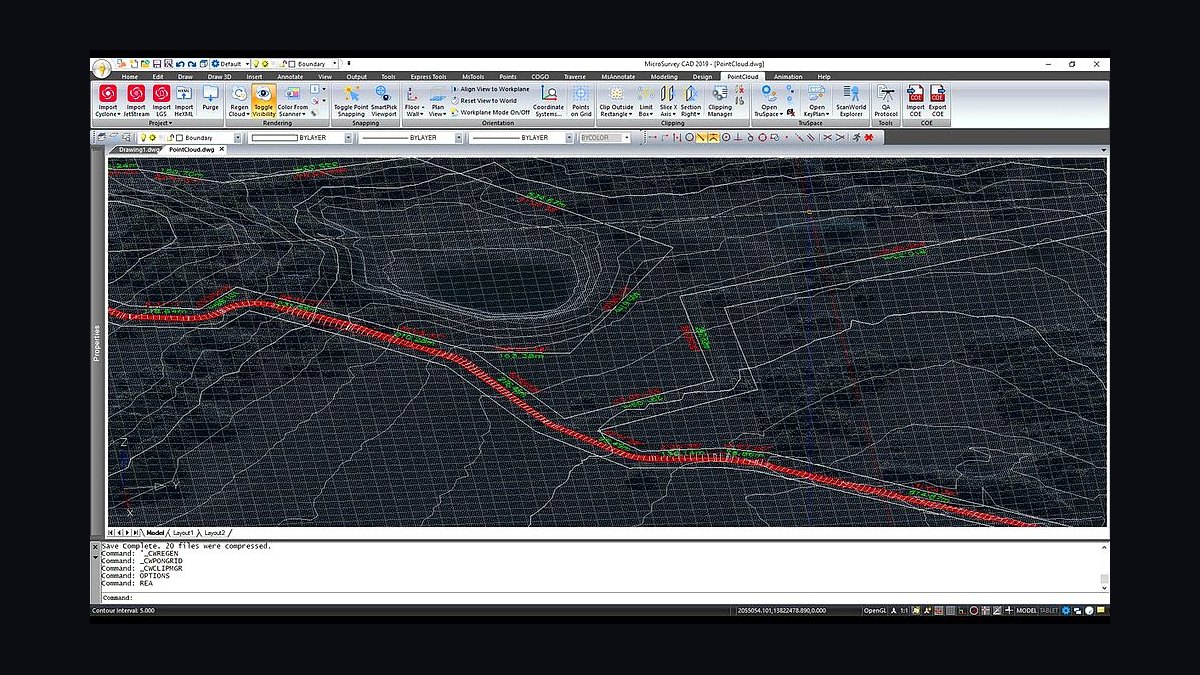Click the Slice X Axis icon

(668, 93)
